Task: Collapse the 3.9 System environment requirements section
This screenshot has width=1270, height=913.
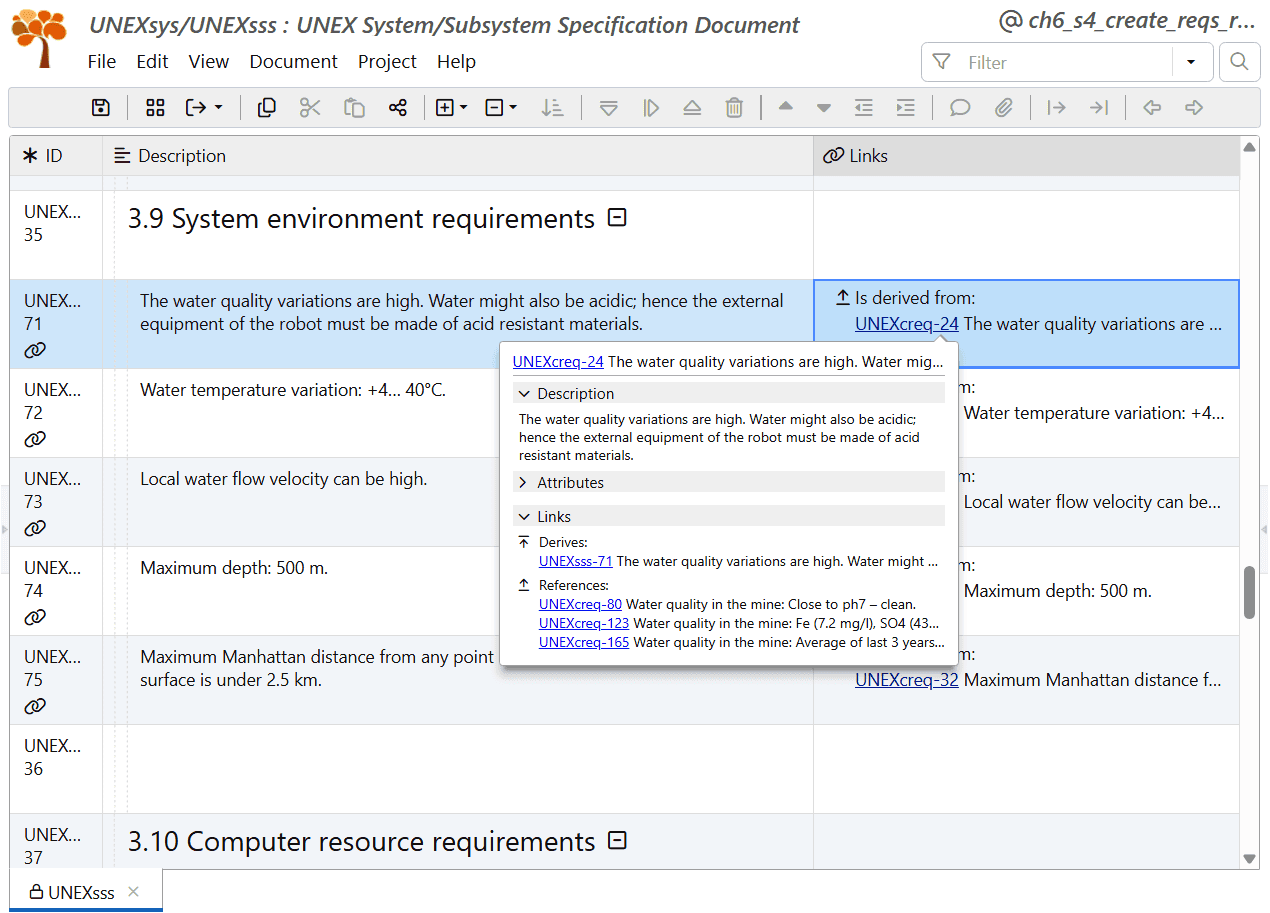Action: 617,217
